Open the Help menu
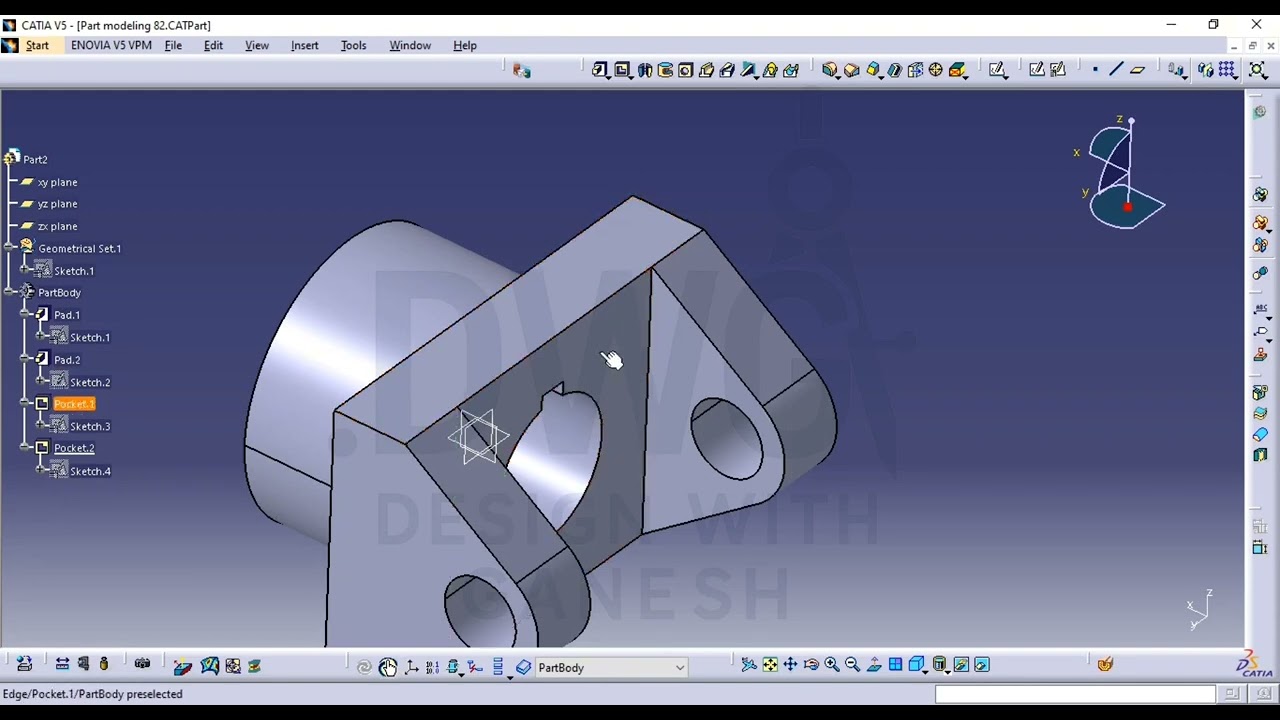 coord(465,45)
